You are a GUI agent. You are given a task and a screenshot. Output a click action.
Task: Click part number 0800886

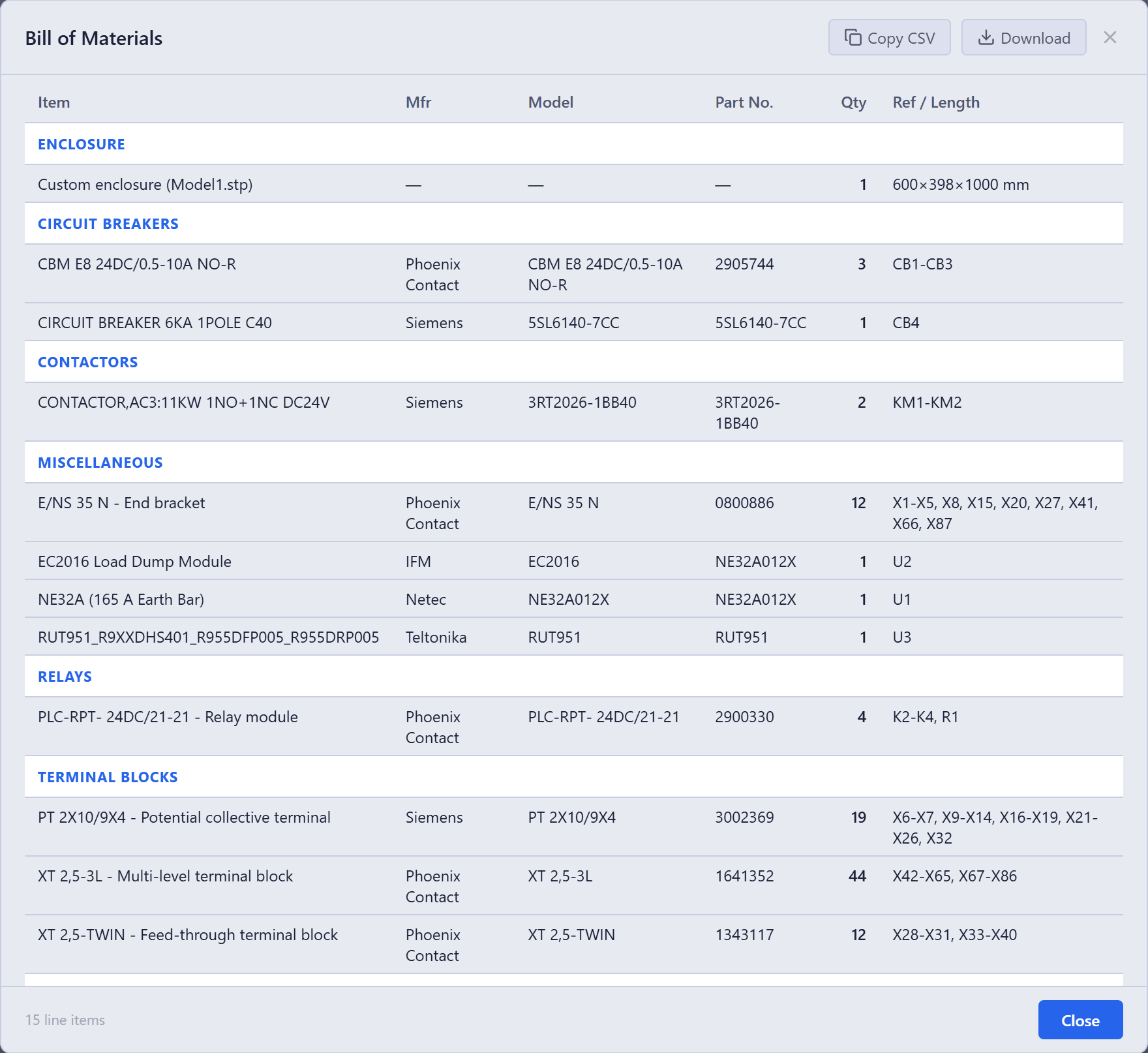coord(744,503)
